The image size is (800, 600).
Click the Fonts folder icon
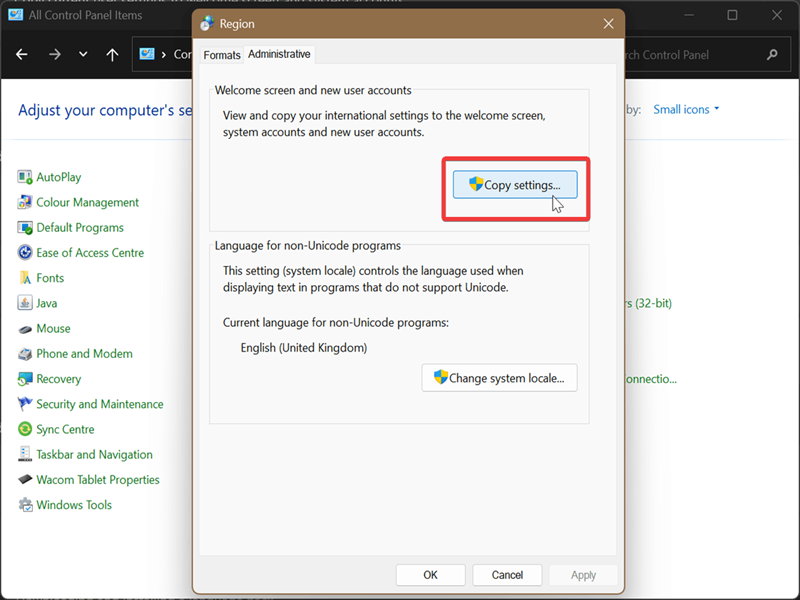[x=24, y=278]
